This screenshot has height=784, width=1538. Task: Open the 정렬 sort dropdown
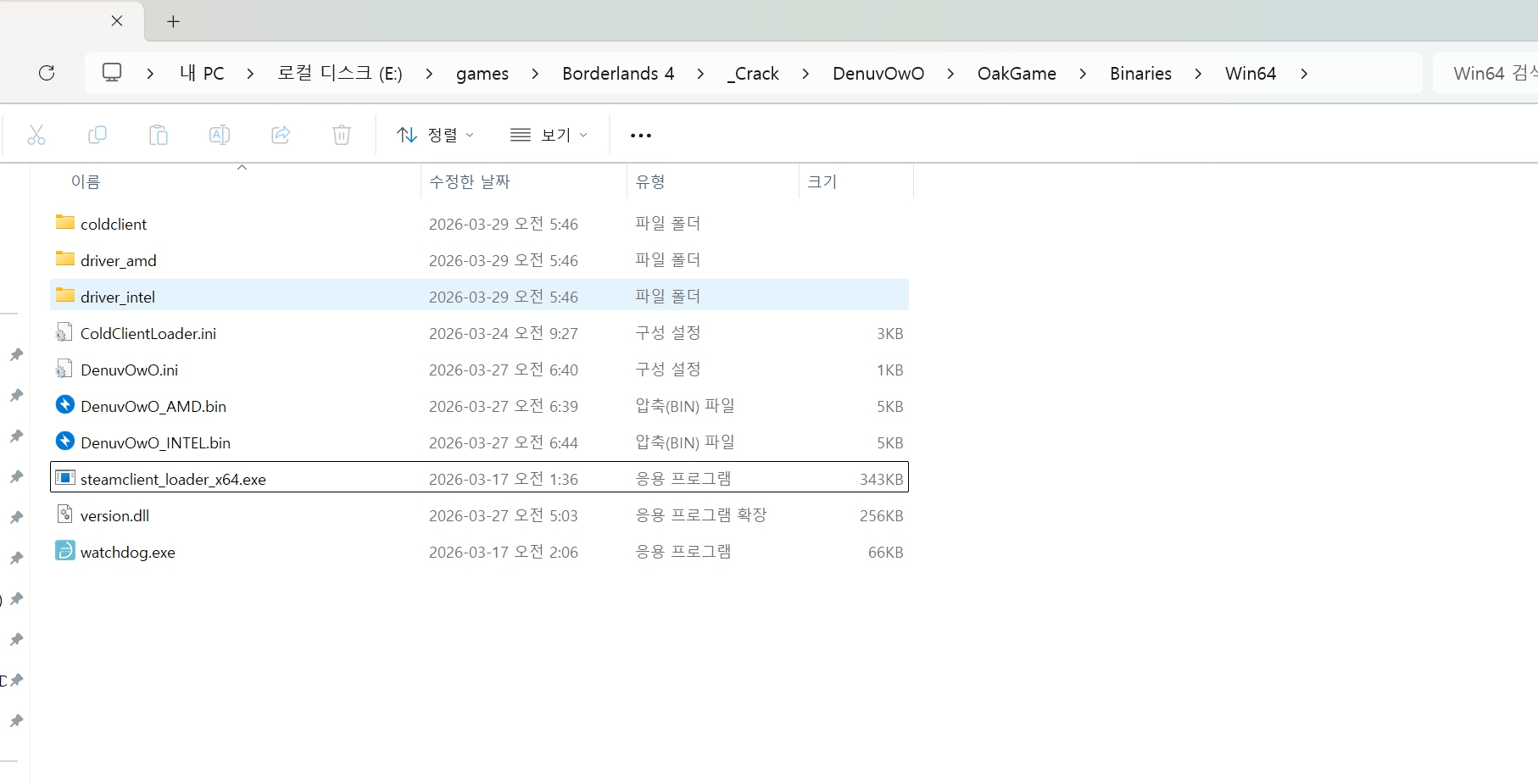coord(436,135)
